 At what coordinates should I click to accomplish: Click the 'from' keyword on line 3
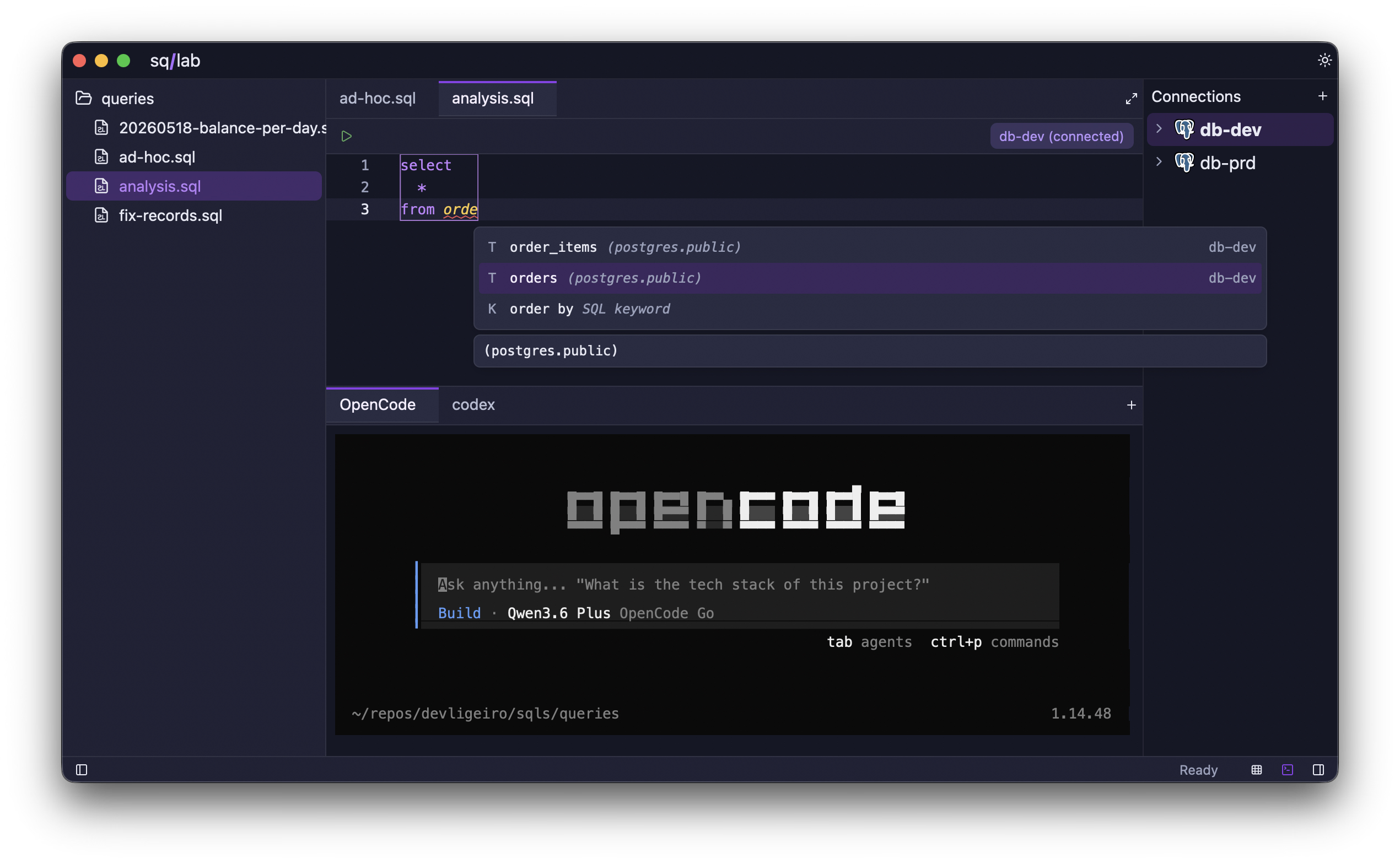(x=418, y=209)
